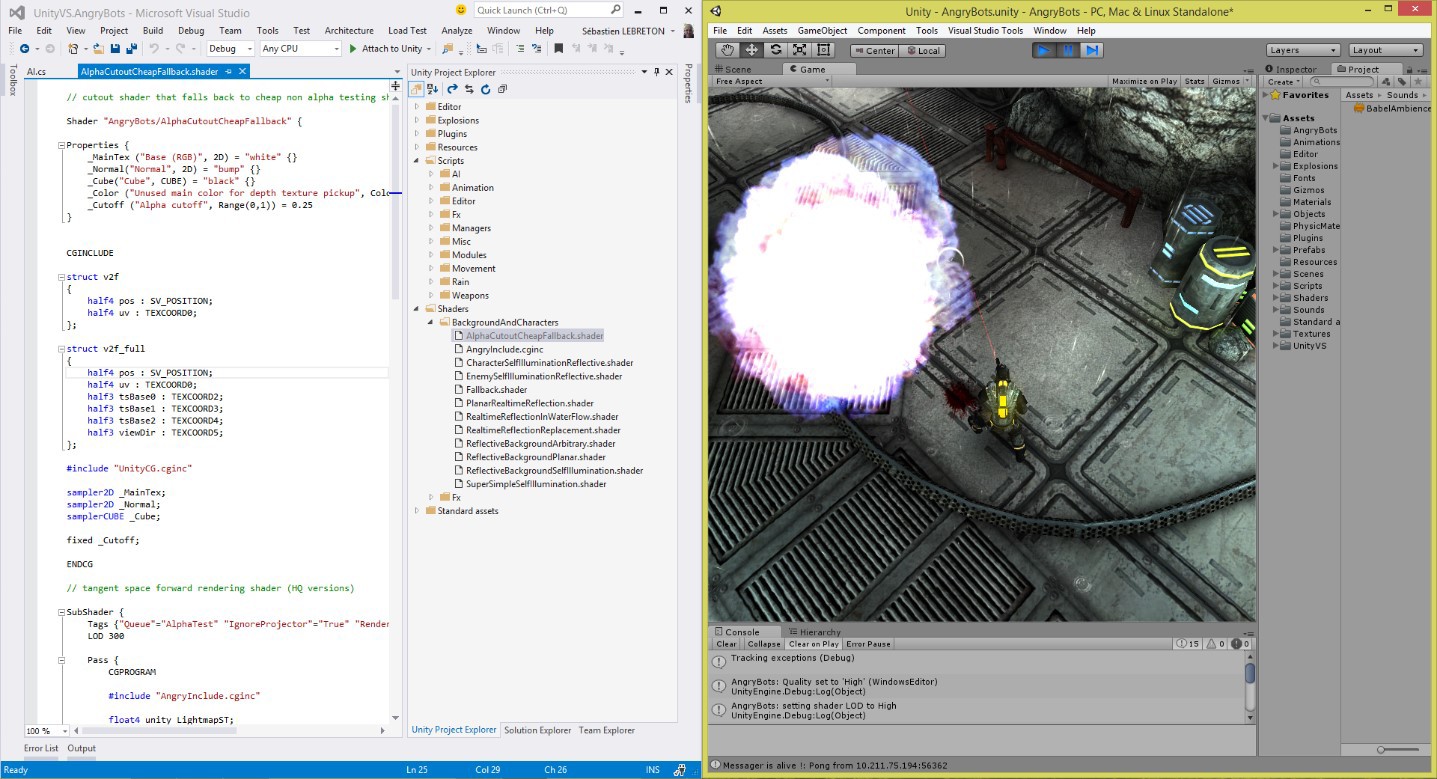Click Clear button in Unity Console

point(727,644)
